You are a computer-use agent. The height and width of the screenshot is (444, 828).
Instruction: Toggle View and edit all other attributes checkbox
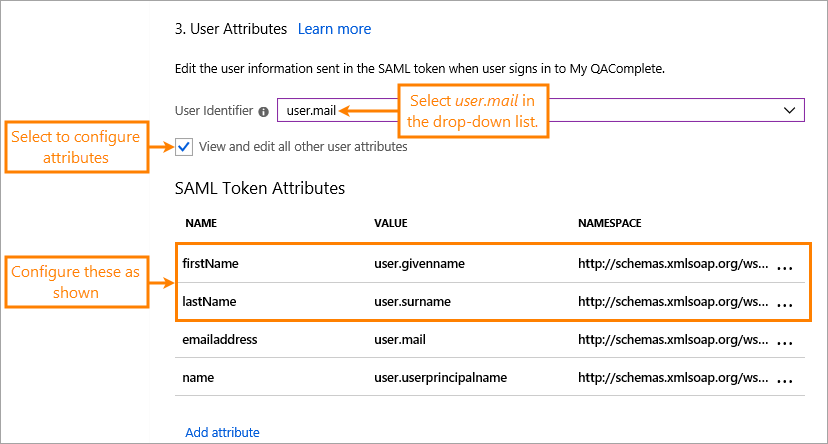coord(184,147)
